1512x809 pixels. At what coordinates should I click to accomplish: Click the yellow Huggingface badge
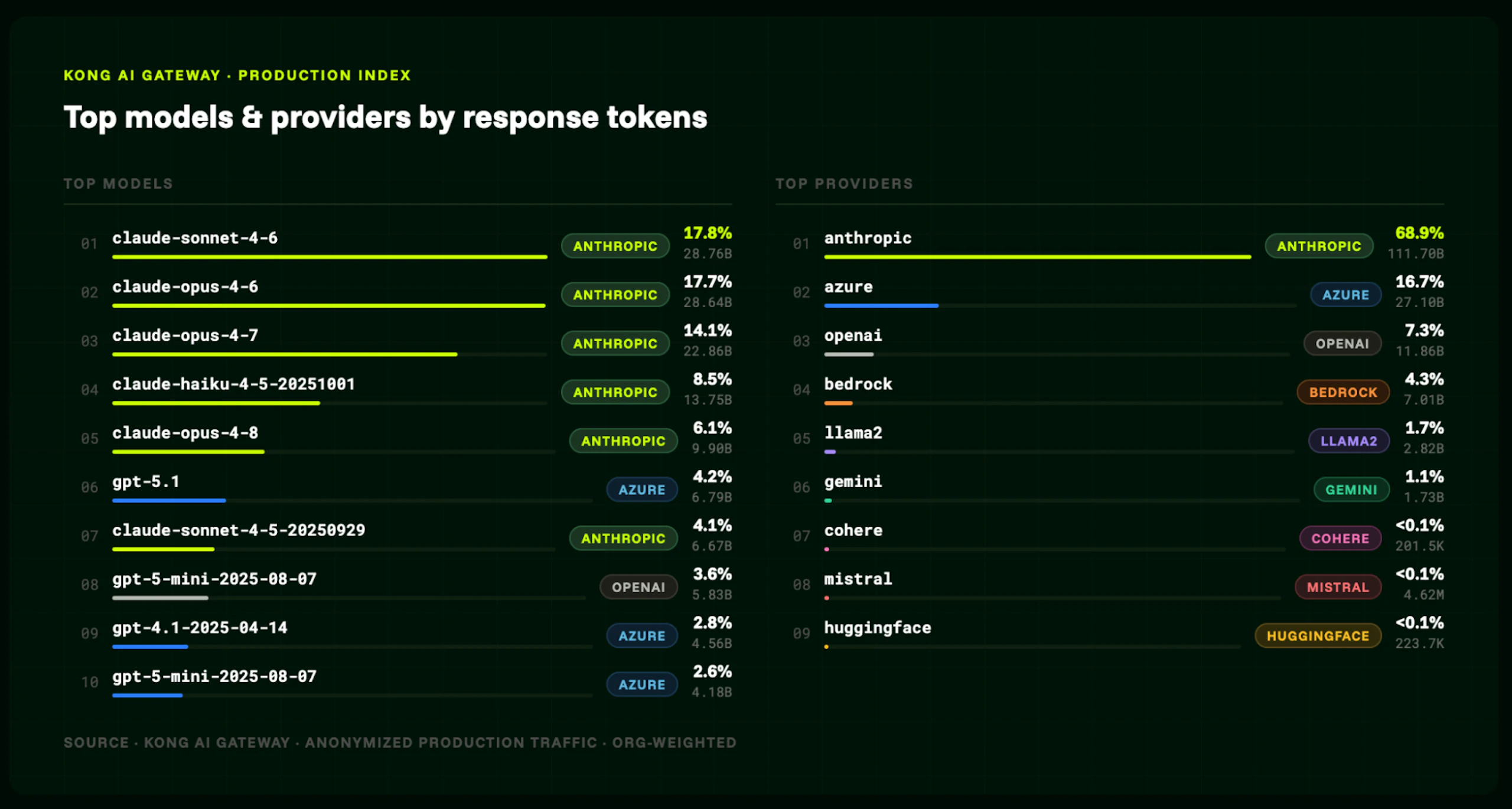tap(1318, 636)
